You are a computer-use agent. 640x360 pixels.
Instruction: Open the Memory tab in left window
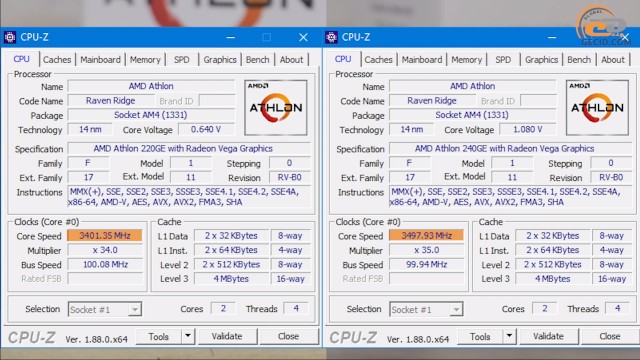pyautogui.click(x=145, y=60)
